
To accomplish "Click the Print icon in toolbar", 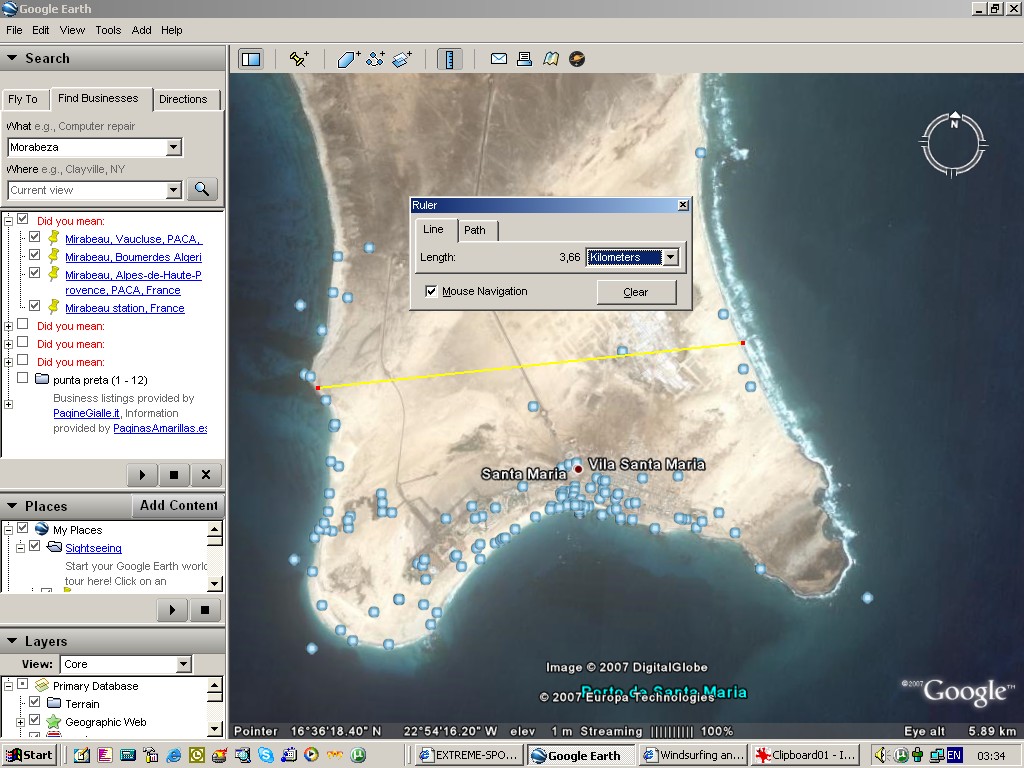I will click(x=524, y=59).
